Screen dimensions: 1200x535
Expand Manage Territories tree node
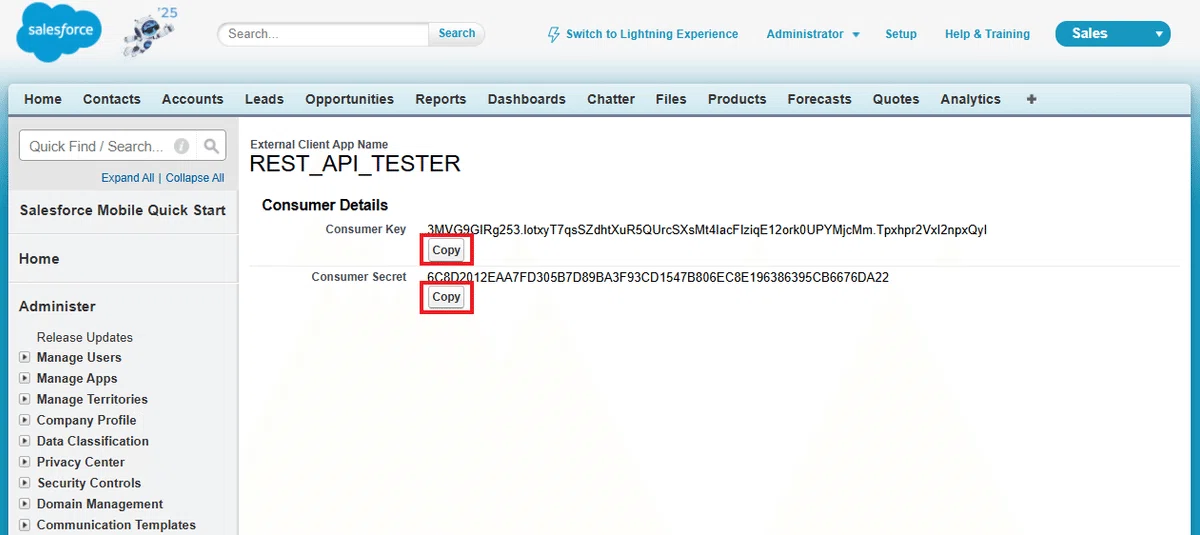[x=25, y=399]
